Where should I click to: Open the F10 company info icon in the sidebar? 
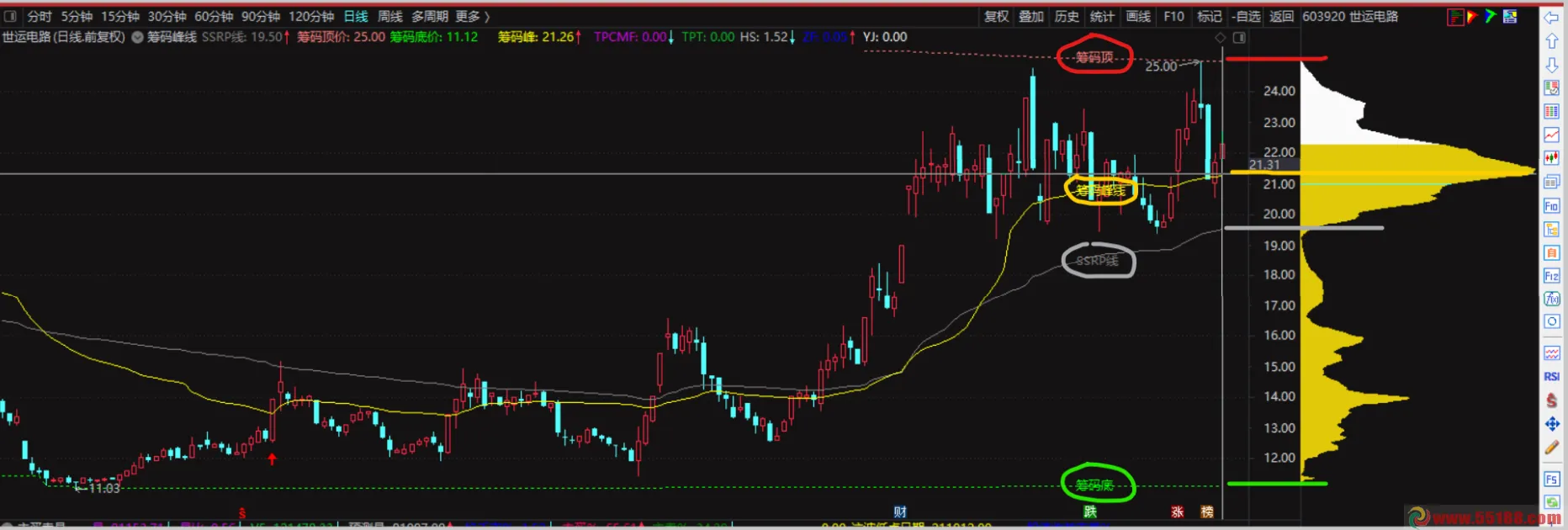pos(1552,205)
